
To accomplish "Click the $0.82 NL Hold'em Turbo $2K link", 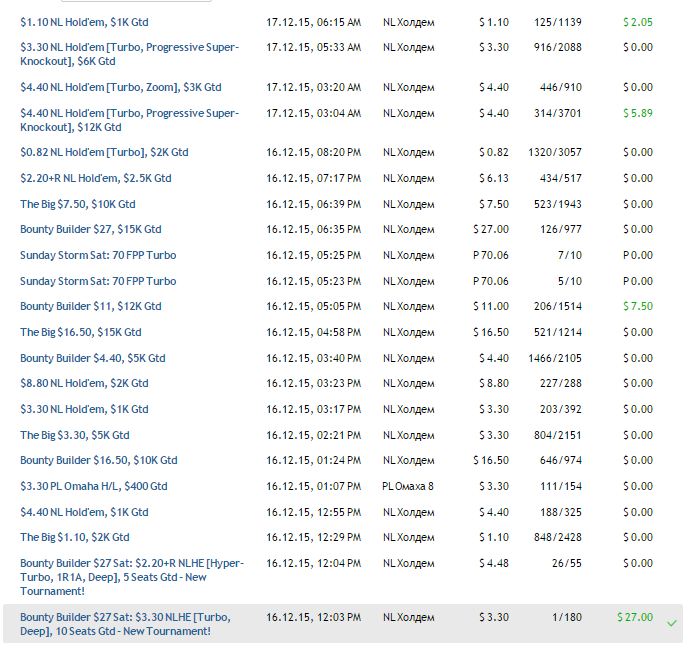I will [x=104, y=153].
